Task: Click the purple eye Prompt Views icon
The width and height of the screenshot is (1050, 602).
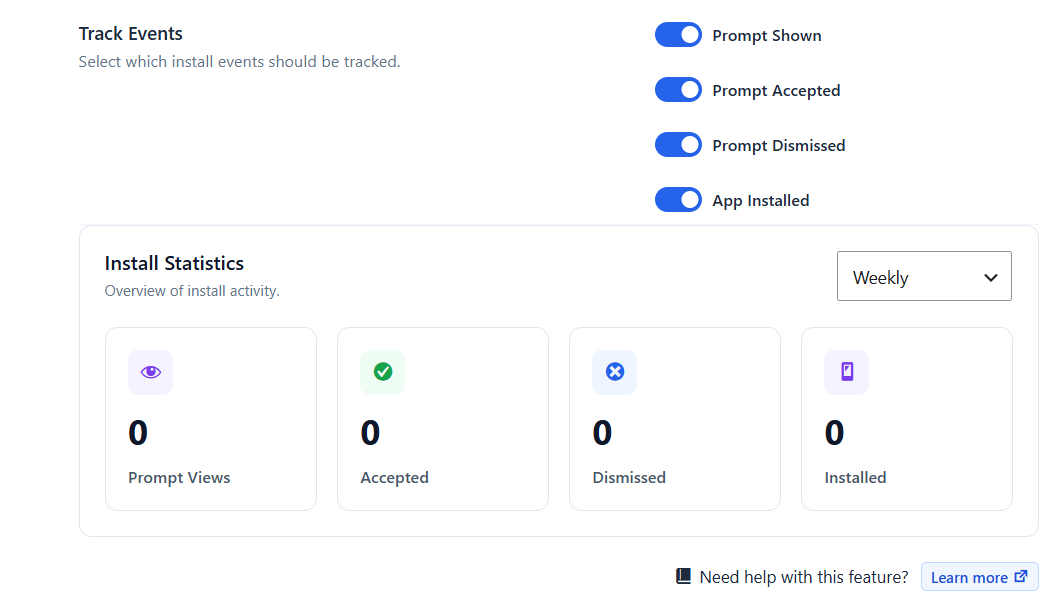Action: tap(151, 372)
